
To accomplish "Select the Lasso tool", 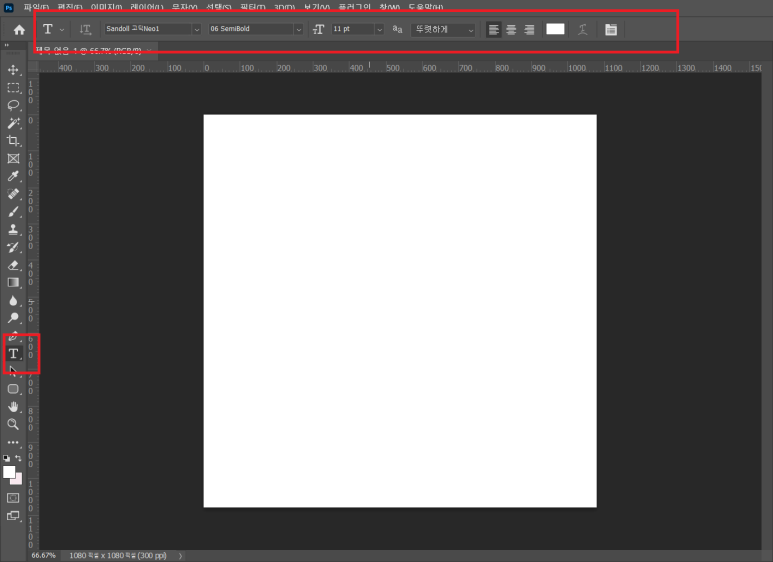I will pyautogui.click(x=13, y=105).
